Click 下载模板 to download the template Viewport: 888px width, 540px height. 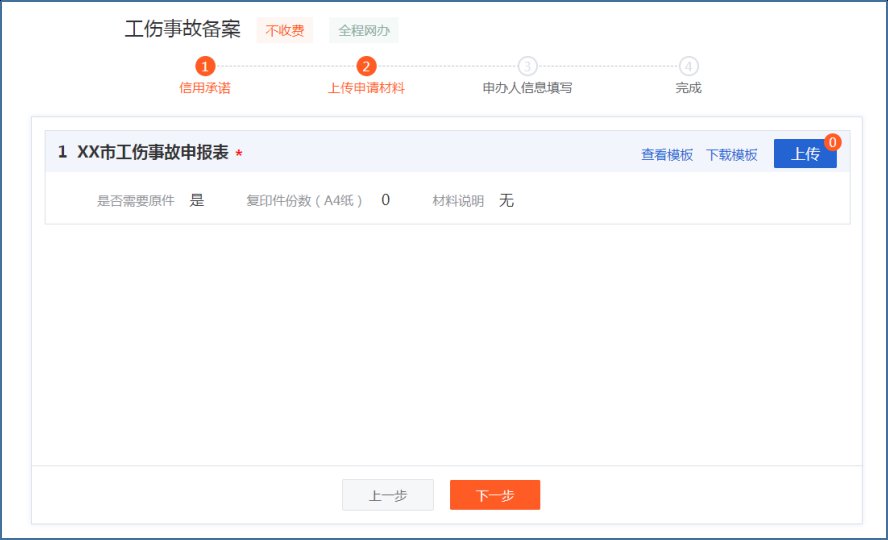click(732, 155)
